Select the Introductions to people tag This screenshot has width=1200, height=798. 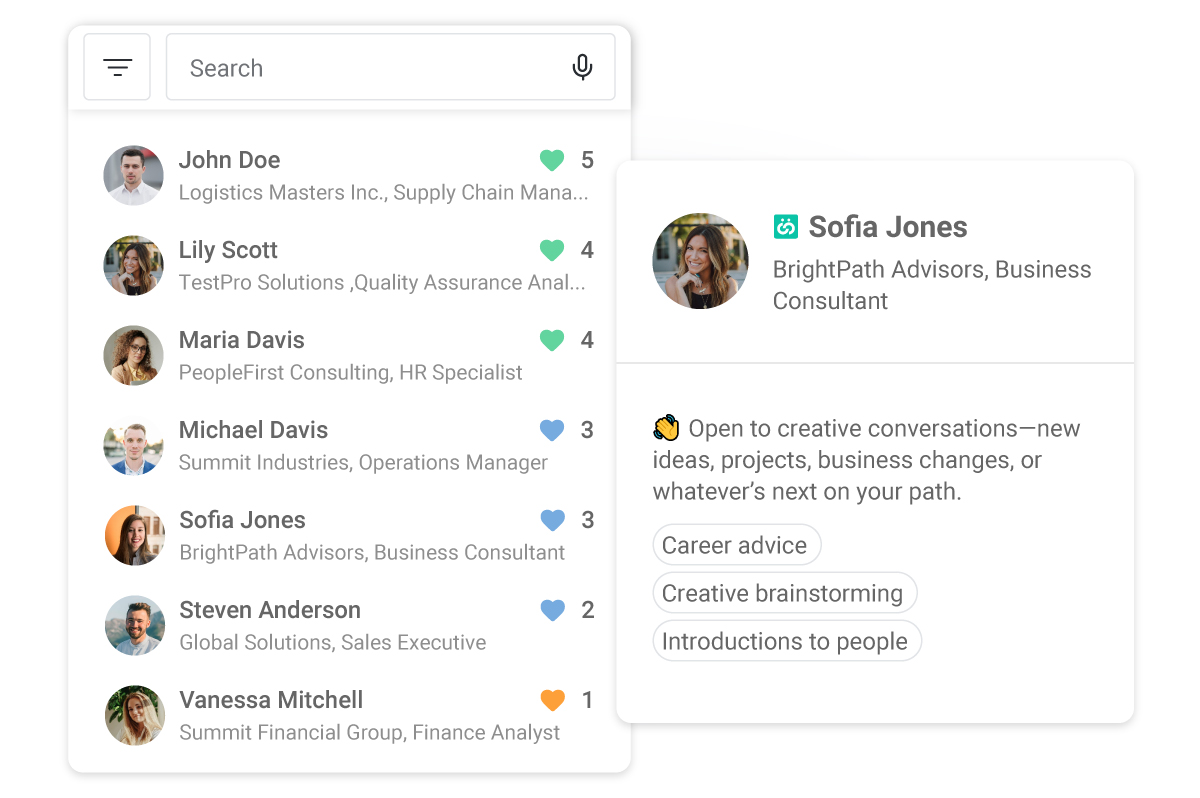tap(786, 641)
